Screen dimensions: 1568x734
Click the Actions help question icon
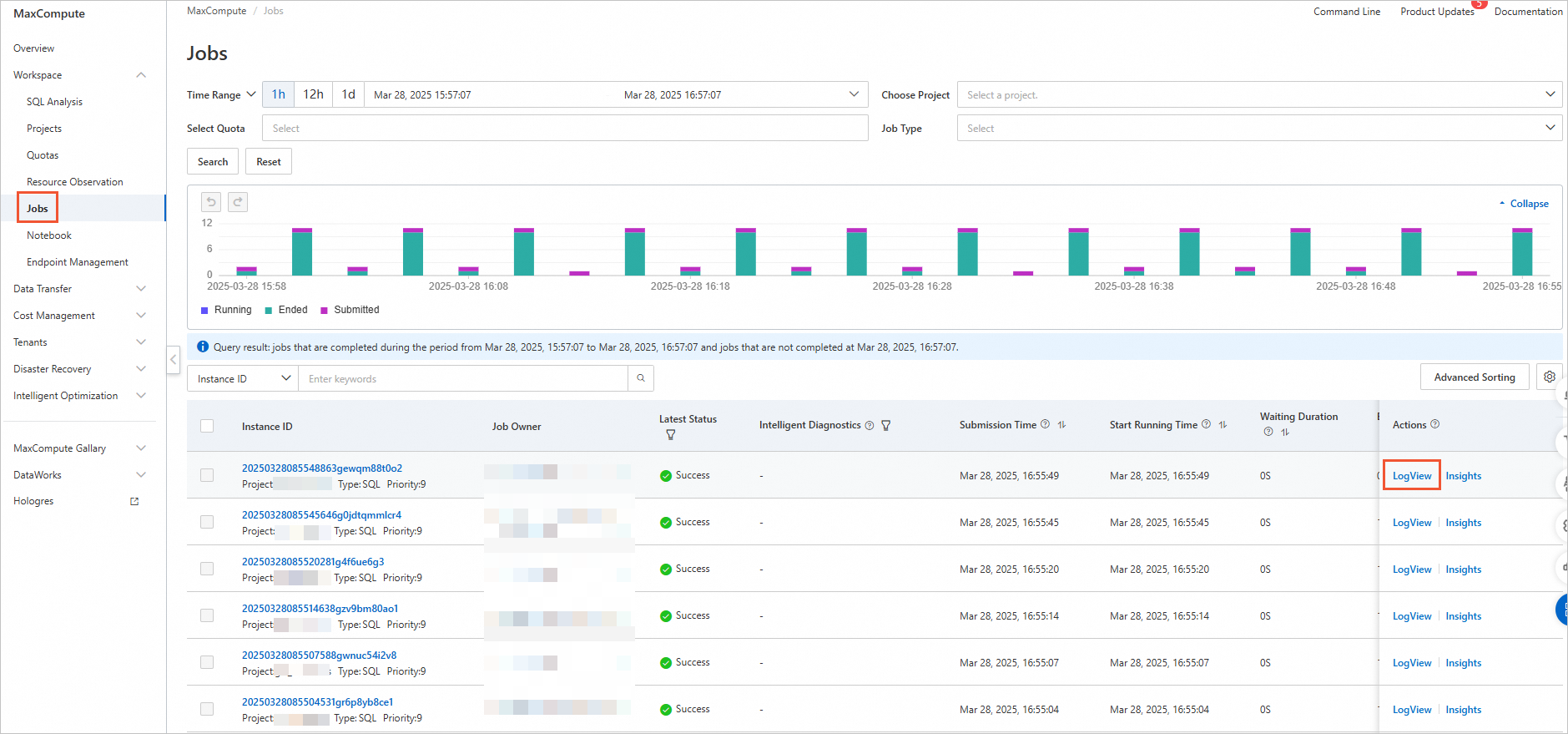coord(1435,424)
